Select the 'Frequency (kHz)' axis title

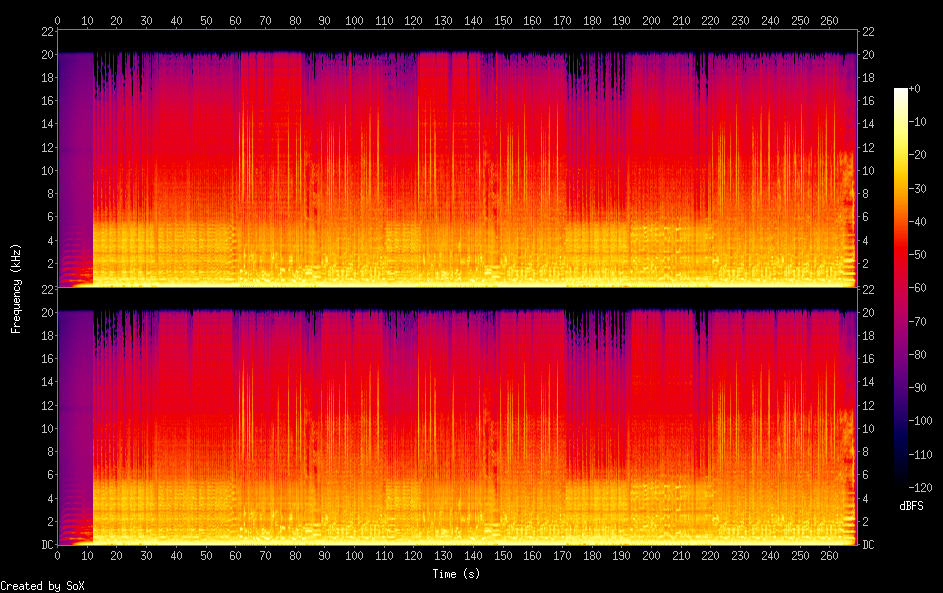point(16,289)
